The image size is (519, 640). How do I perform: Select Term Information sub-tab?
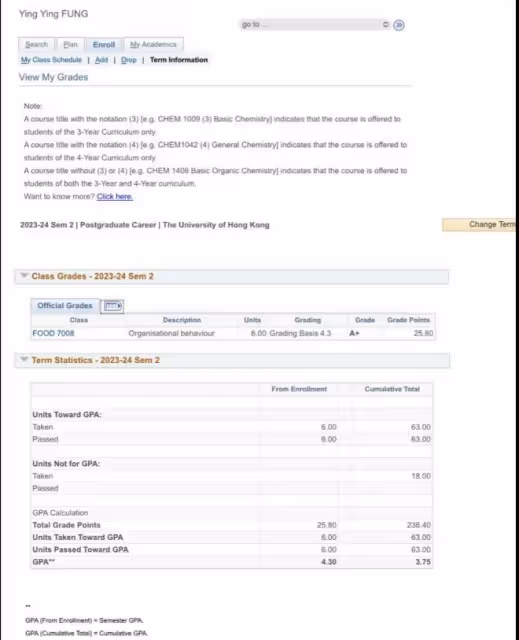(179, 60)
